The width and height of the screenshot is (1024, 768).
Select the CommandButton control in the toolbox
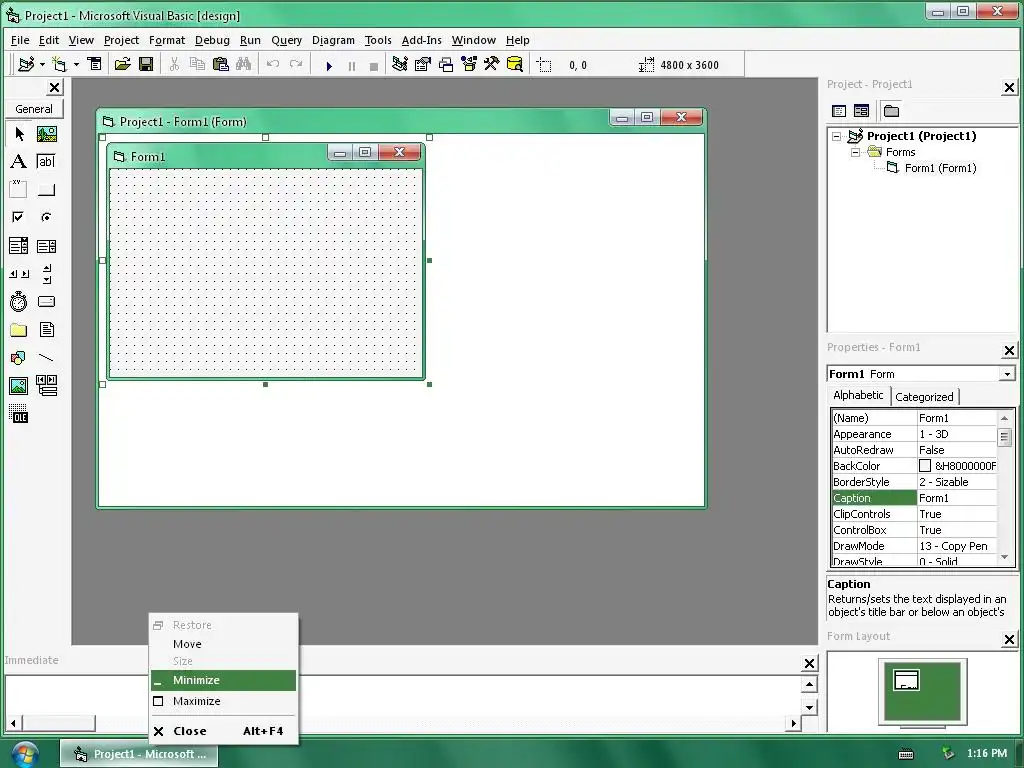coord(46,190)
